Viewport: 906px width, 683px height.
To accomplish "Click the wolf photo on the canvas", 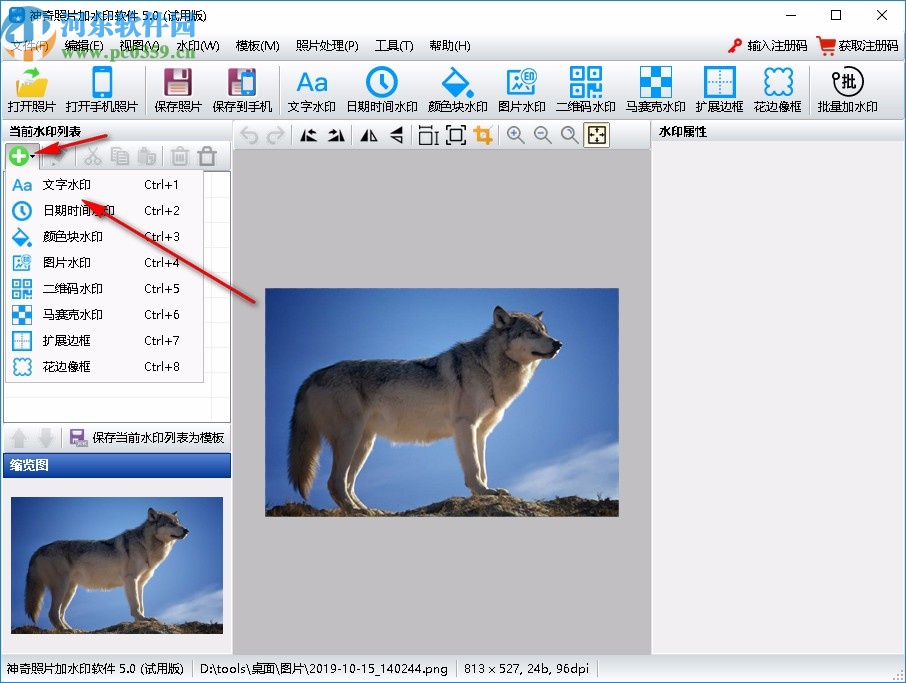I will [x=441, y=402].
